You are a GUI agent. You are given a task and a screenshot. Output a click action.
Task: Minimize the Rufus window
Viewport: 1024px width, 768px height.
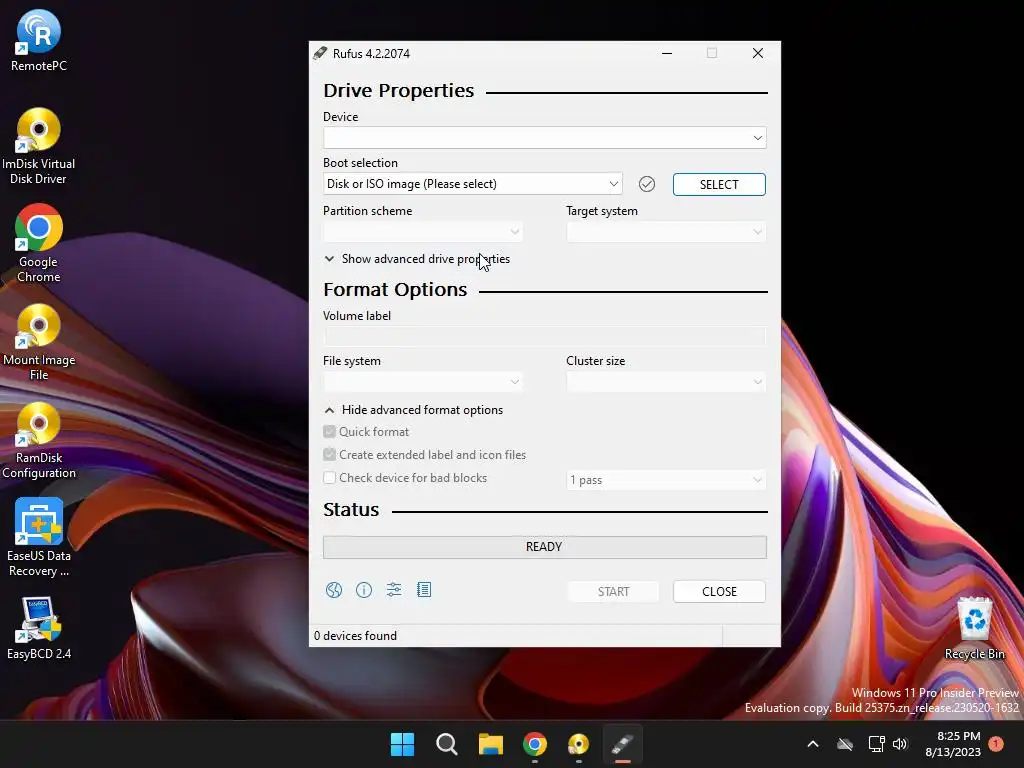point(667,54)
